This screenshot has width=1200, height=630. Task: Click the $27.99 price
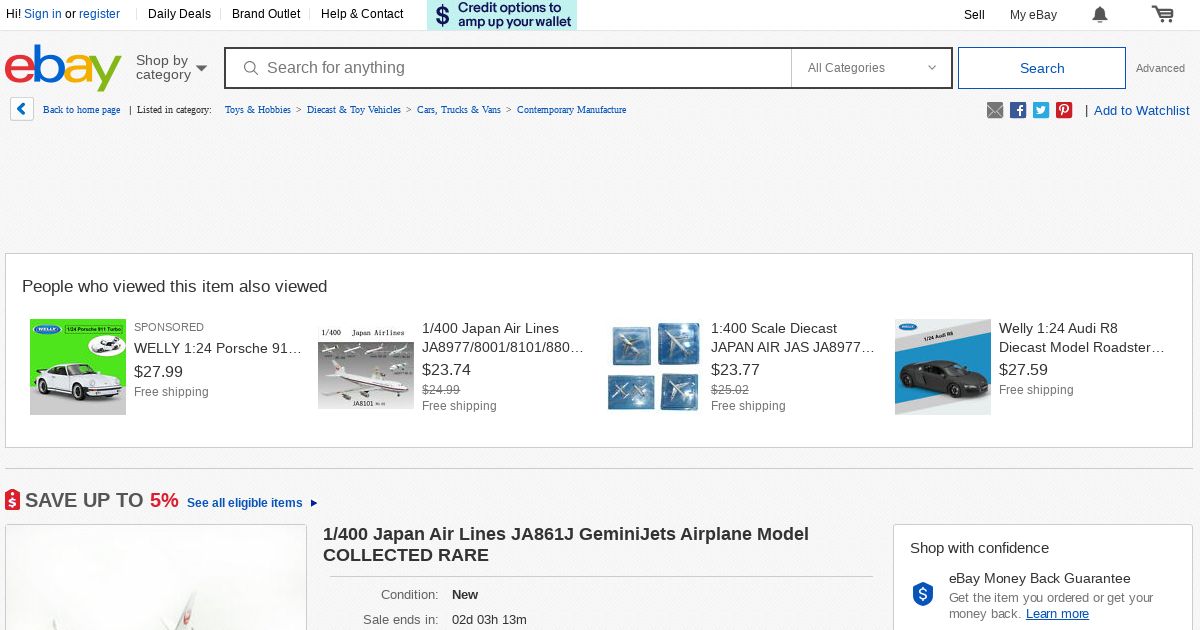(x=158, y=371)
